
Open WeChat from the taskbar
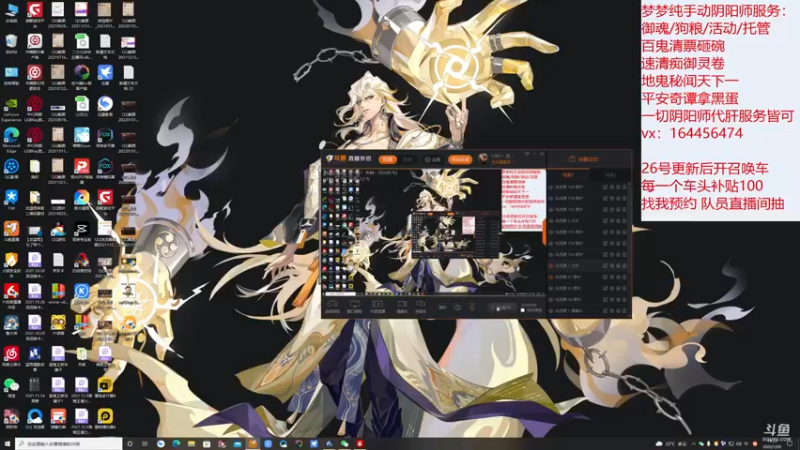tap(344, 444)
